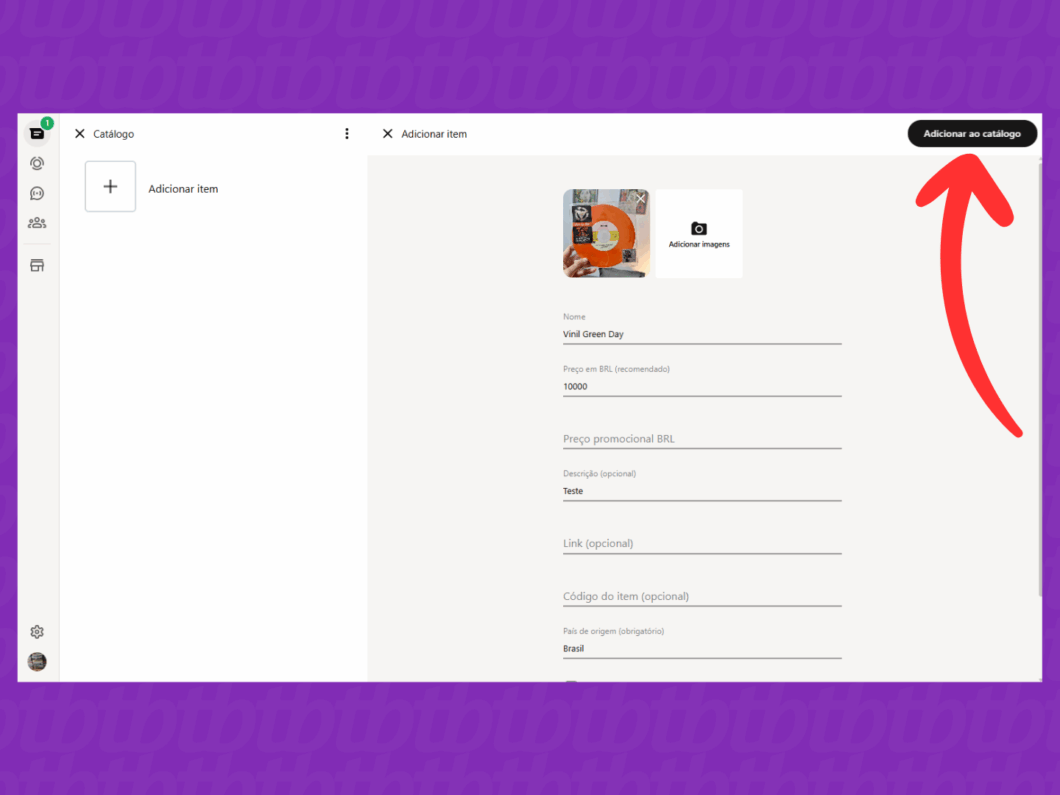1060x795 pixels.
Task: Focus the Link (opcional) field
Action: (701, 544)
